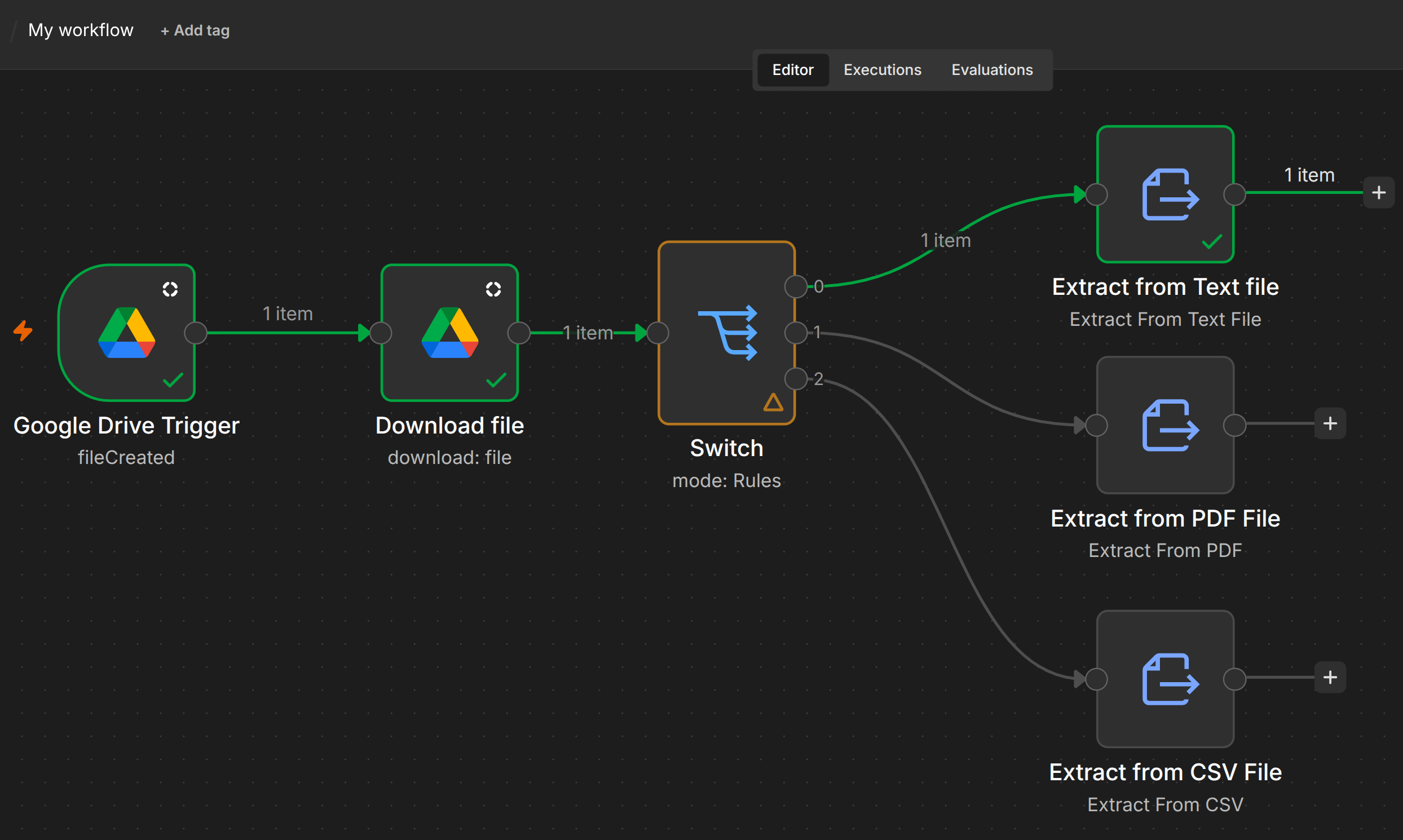Click "1 item" label after Extract from Text file

[1309, 175]
